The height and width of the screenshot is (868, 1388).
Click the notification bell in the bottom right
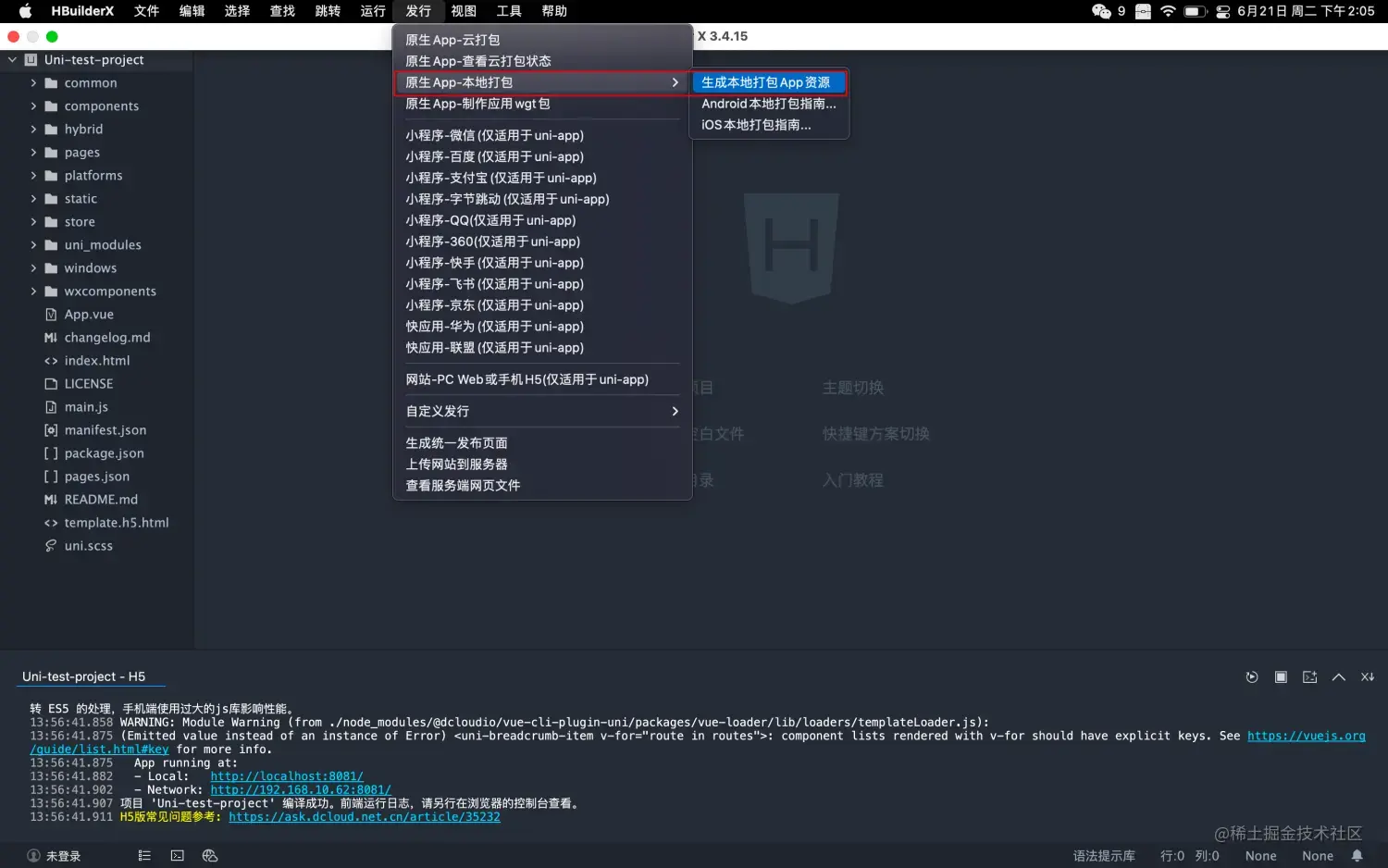pos(1356,855)
